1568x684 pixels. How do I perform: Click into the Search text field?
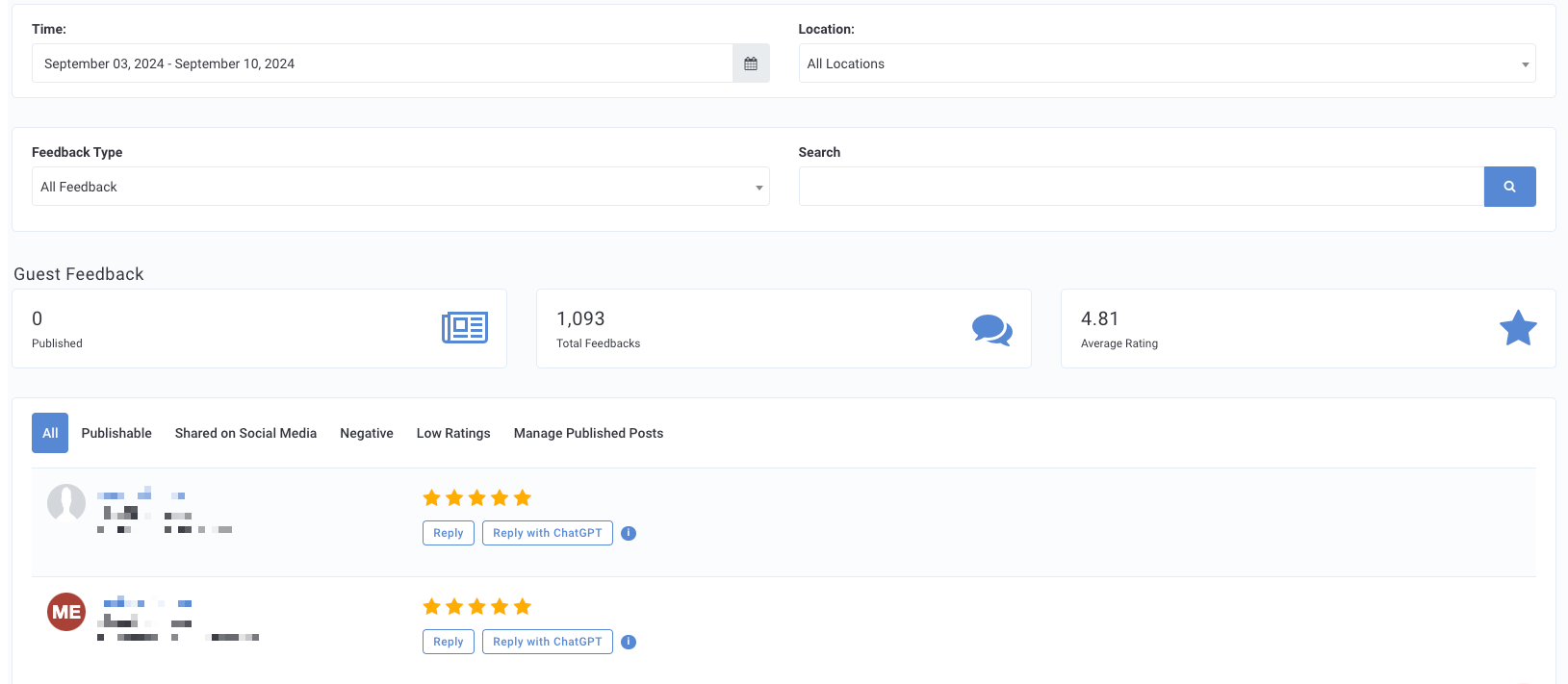point(1141,187)
